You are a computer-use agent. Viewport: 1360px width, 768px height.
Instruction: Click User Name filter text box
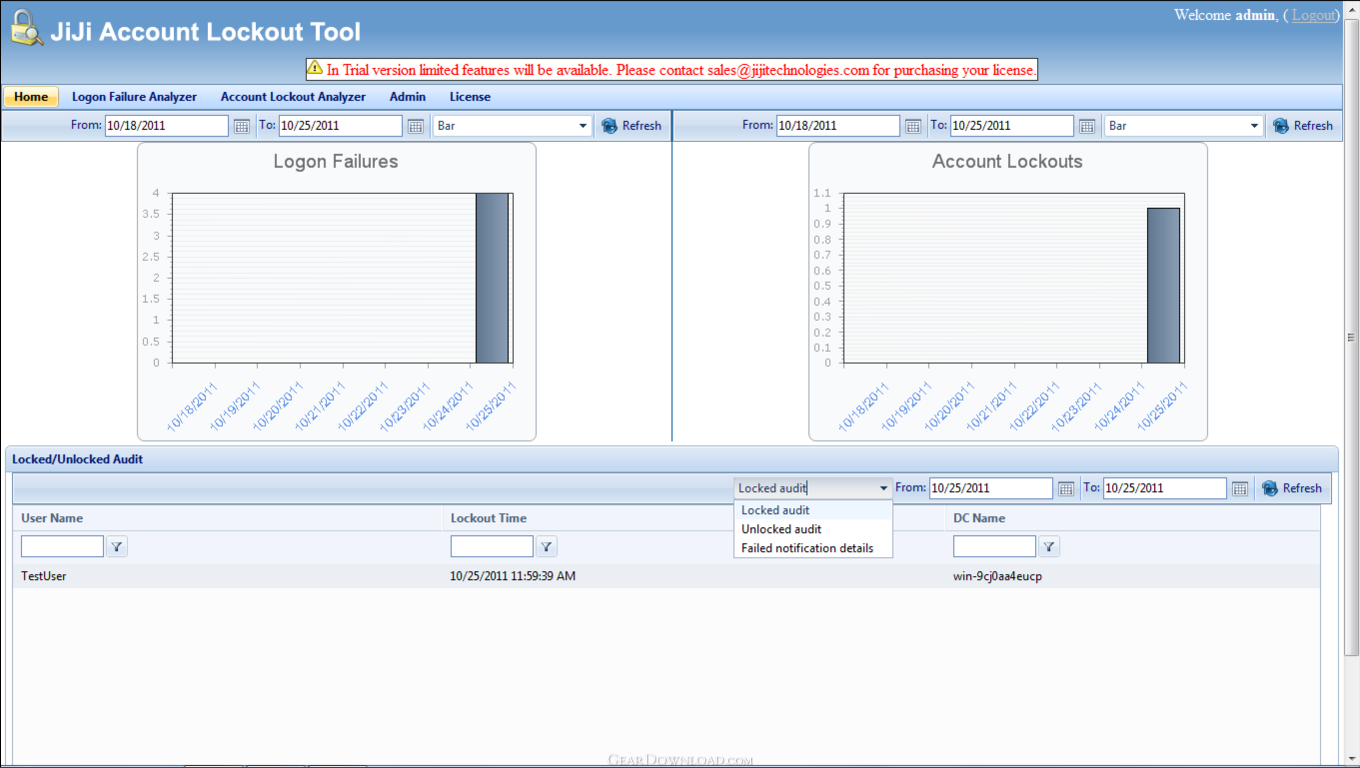[x=62, y=547]
